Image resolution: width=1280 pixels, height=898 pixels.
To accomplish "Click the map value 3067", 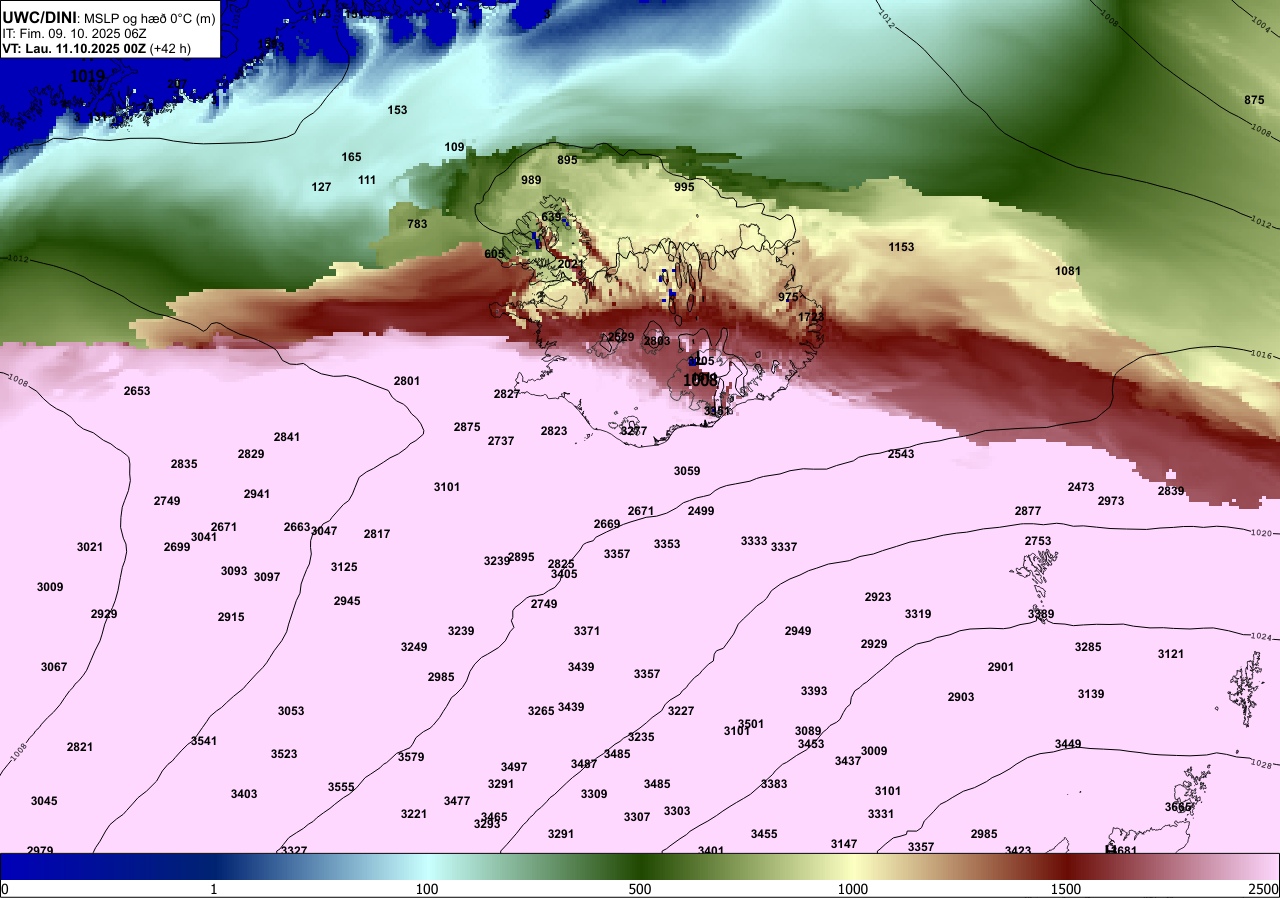I will 54,667.
